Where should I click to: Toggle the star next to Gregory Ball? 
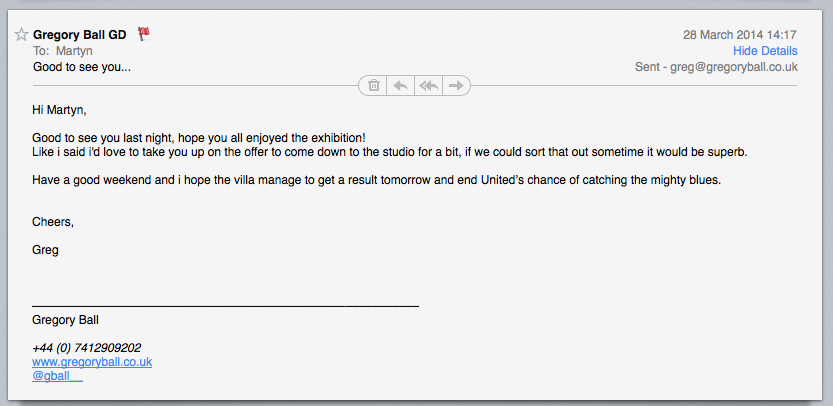point(21,35)
